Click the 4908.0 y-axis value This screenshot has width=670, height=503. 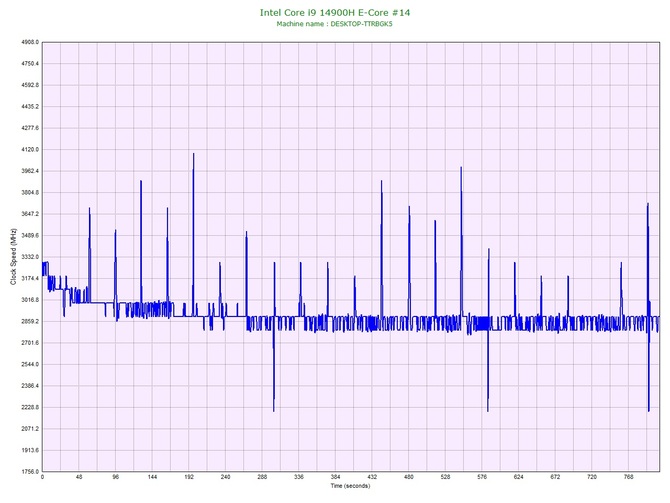point(30,42)
